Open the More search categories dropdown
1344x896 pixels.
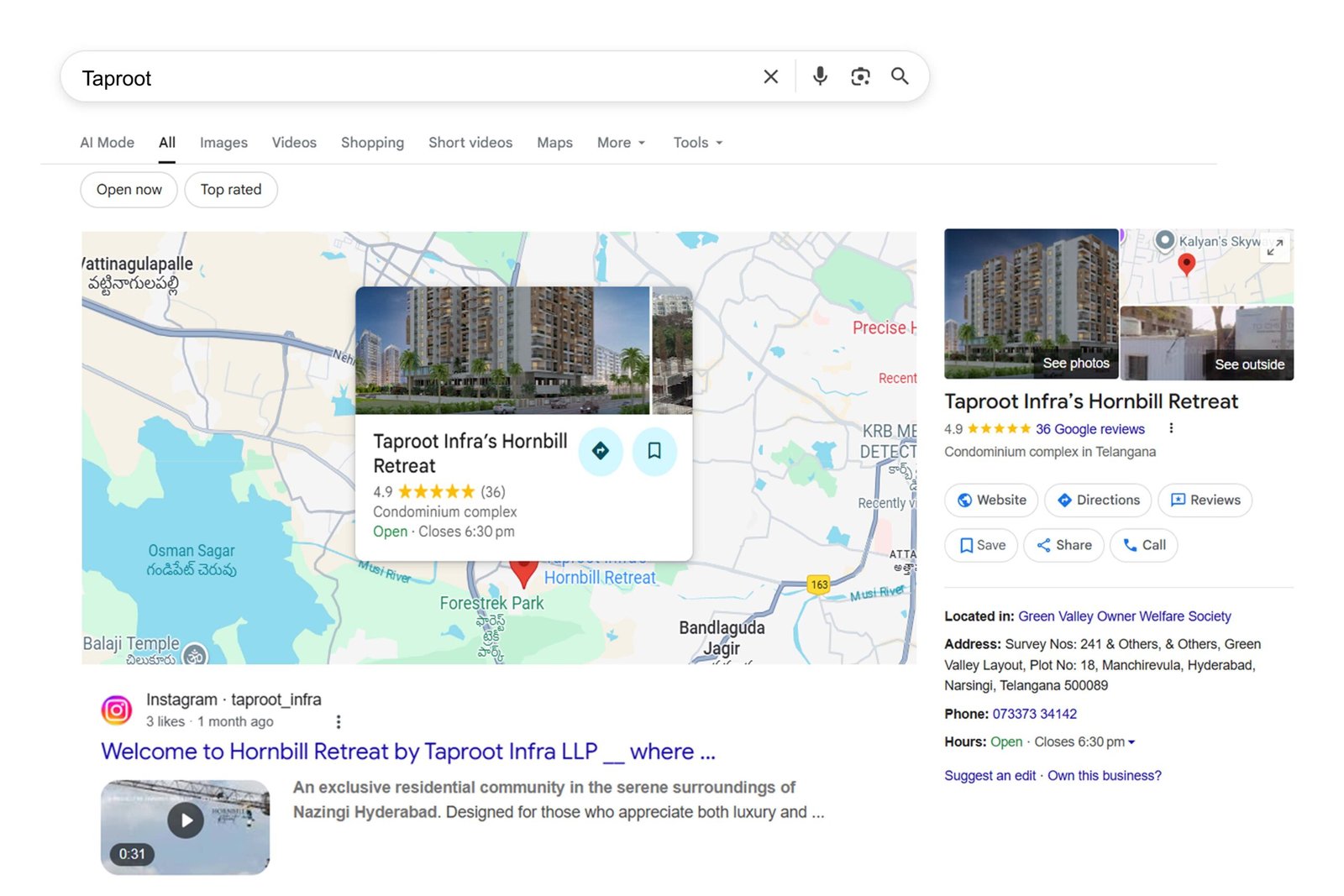coord(620,143)
